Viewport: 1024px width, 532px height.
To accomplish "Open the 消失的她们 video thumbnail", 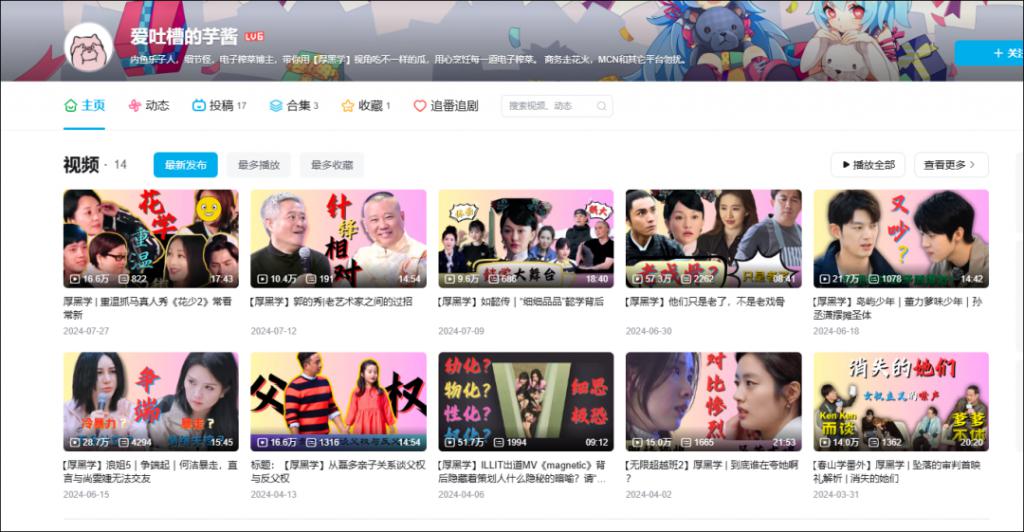I will (901, 401).
